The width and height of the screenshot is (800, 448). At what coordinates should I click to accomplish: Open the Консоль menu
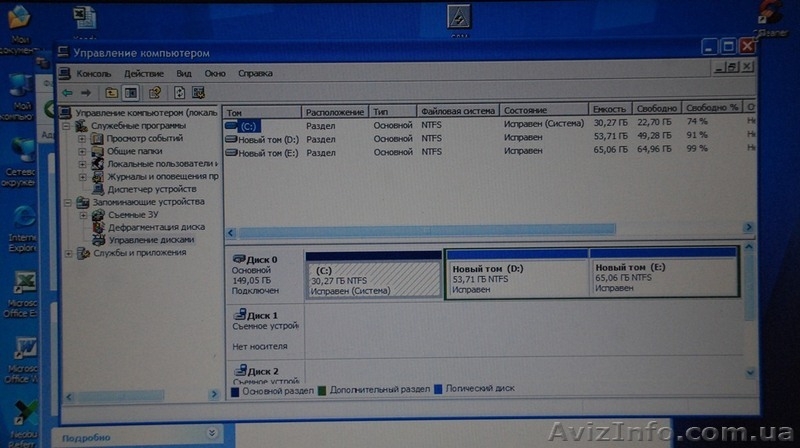93,73
